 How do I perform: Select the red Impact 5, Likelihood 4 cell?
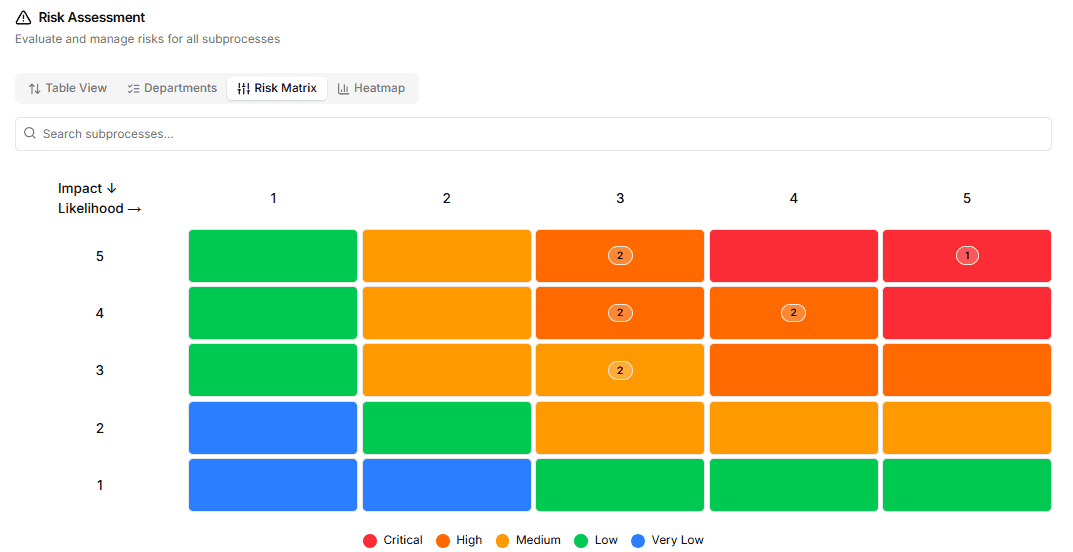[793, 256]
